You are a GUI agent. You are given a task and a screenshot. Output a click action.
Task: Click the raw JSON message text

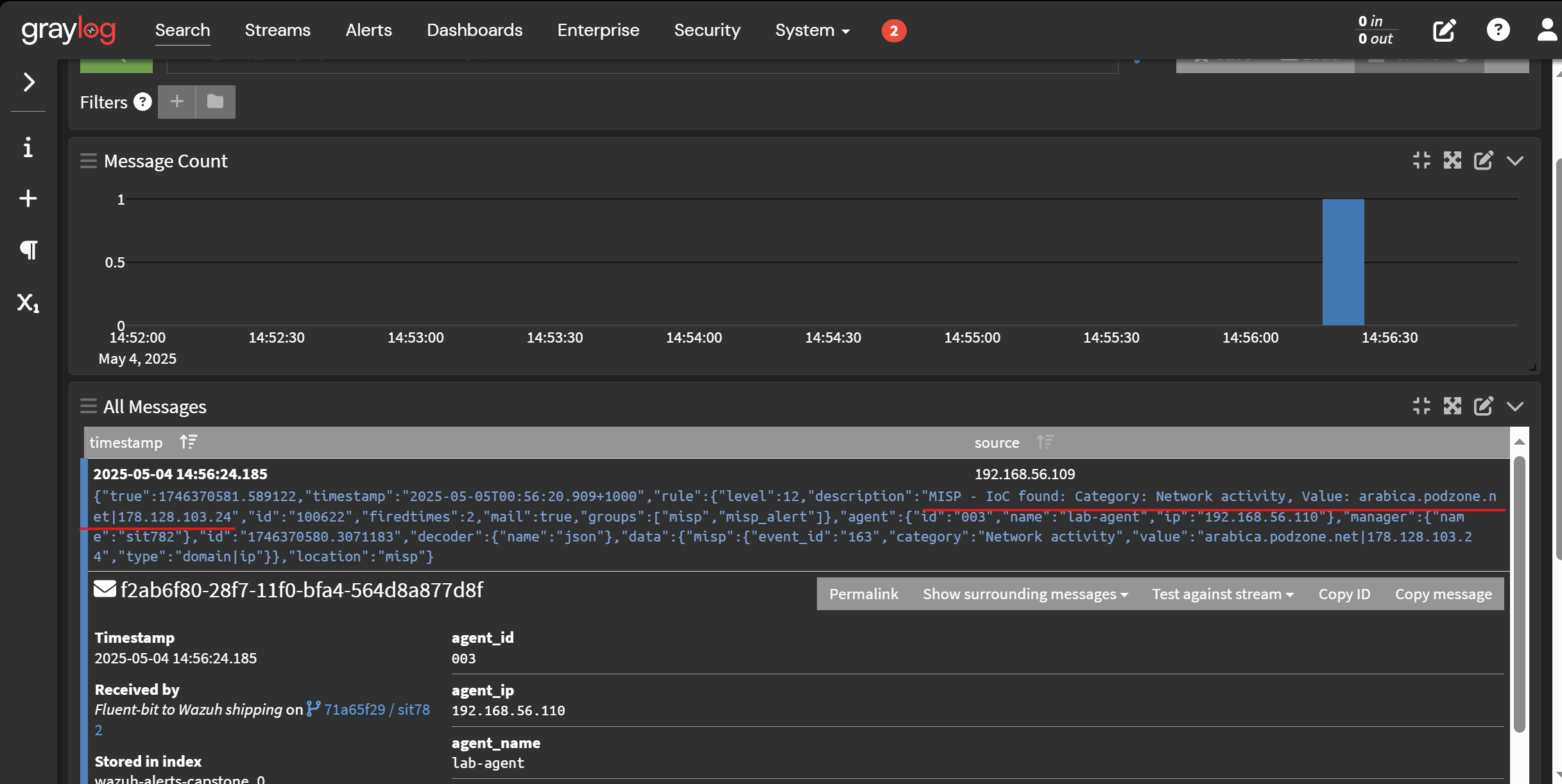[794, 526]
